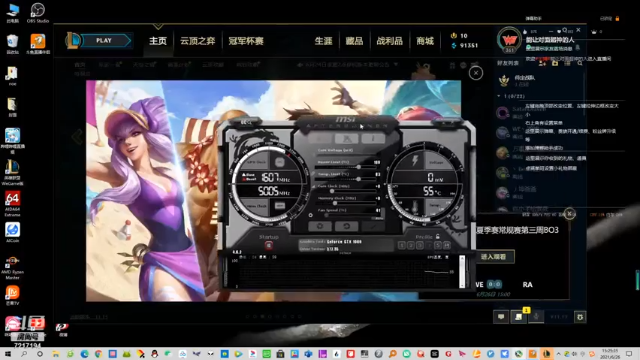Open QQ penguin icon on taskbar
The height and width of the screenshot is (360, 640).
pyautogui.click(x=154, y=354)
